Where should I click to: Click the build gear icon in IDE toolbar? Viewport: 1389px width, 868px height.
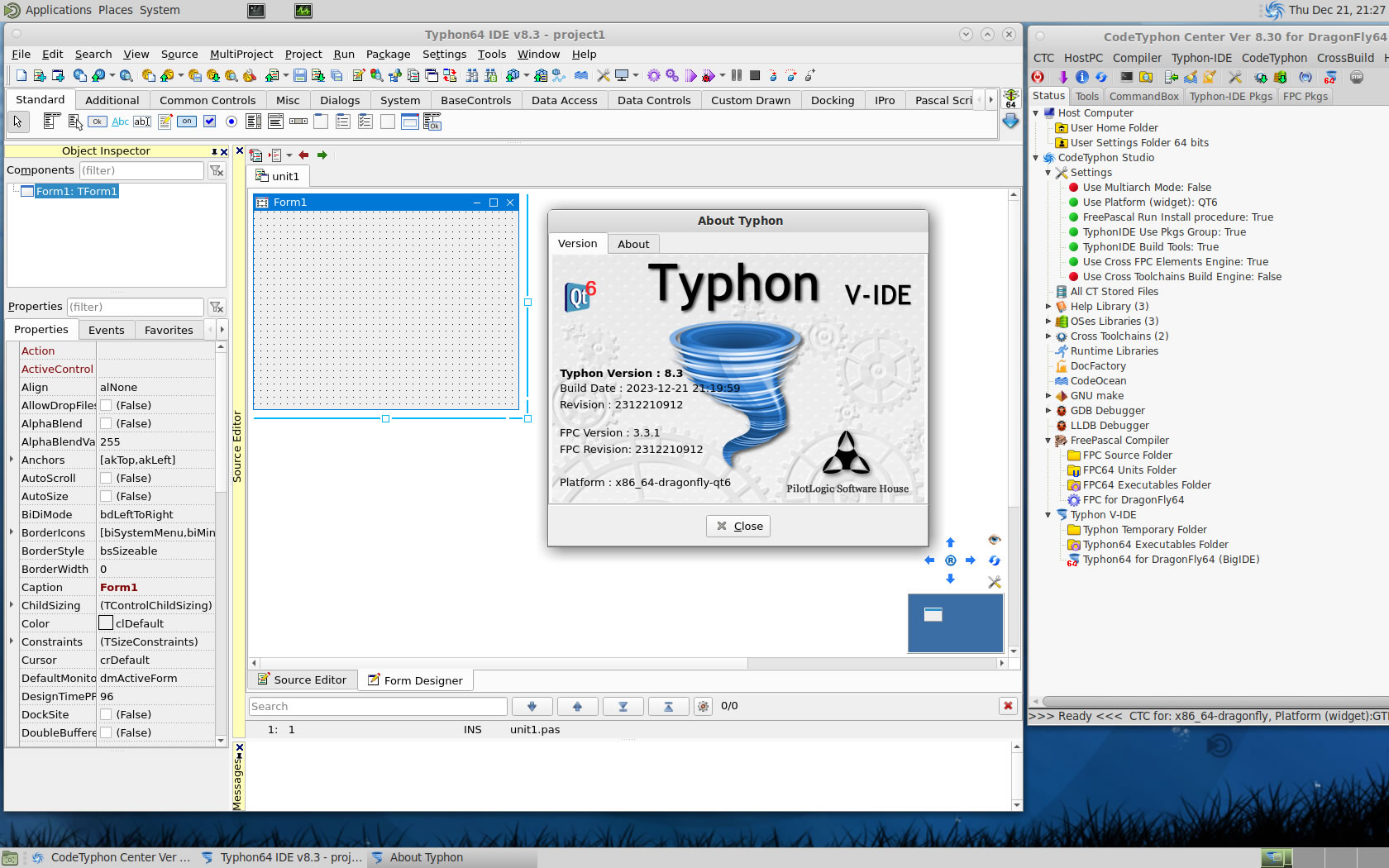tap(654, 75)
